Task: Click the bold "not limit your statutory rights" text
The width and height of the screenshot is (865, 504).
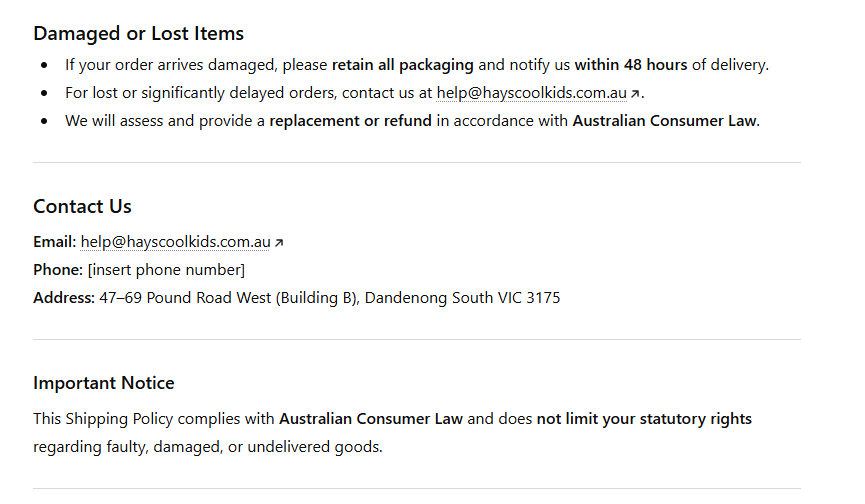Action: [644, 419]
